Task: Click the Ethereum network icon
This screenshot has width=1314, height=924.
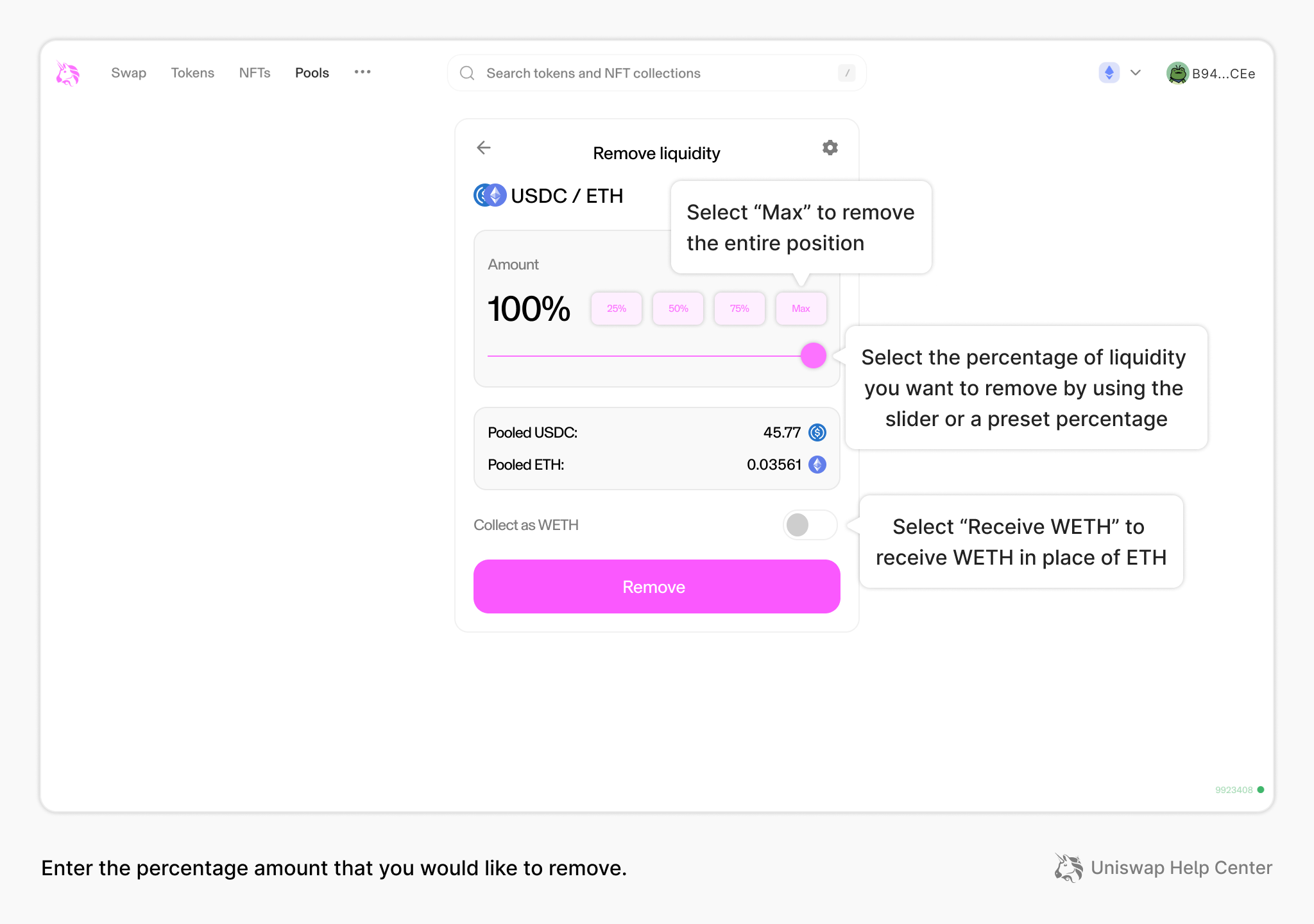Action: pos(1109,73)
